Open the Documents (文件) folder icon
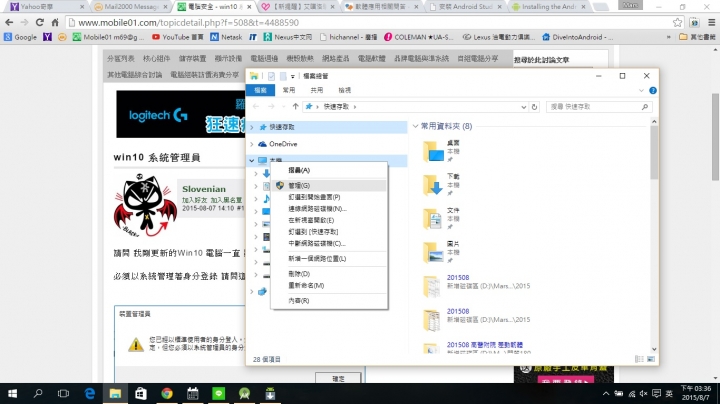Viewport: 720px width, 404px height. click(x=433, y=219)
